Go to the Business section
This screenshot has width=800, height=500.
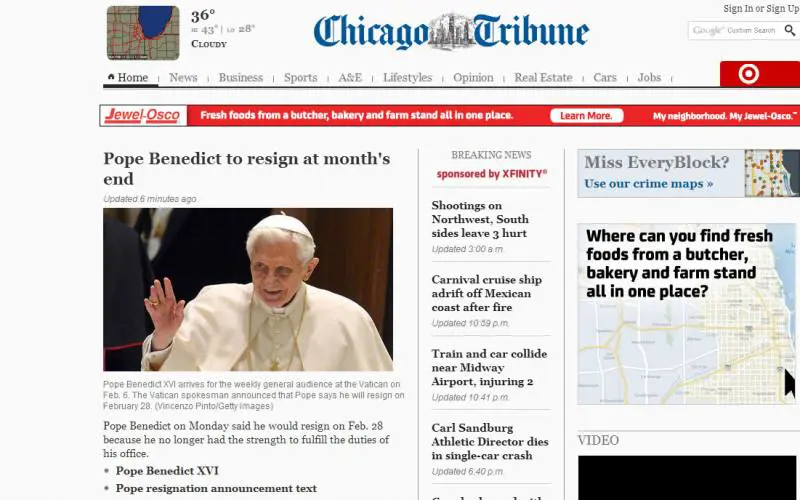pyautogui.click(x=241, y=78)
